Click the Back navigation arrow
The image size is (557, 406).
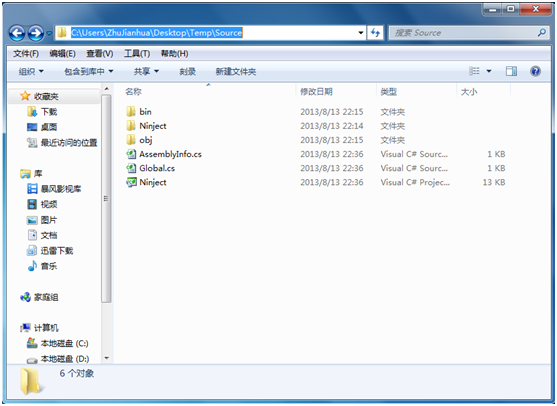click(x=17, y=33)
